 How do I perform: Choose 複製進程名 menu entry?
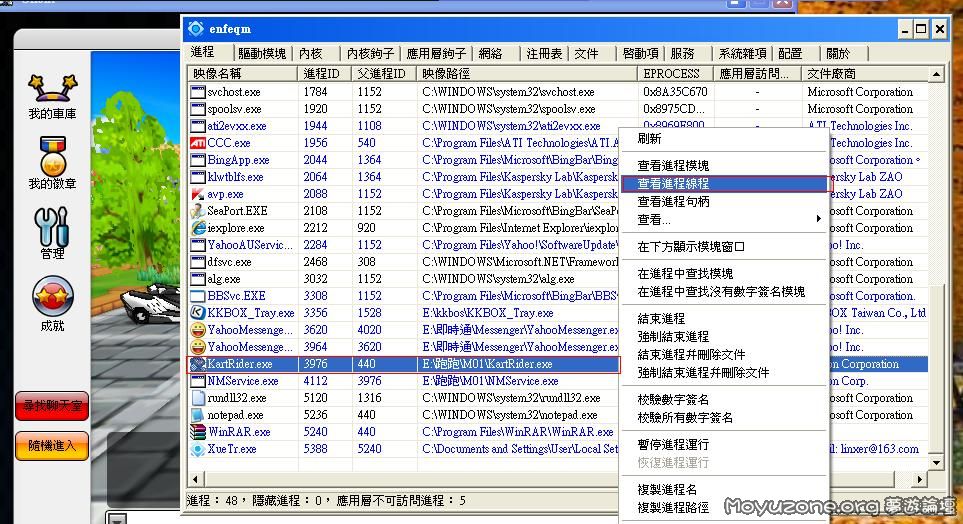[x=724, y=490]
